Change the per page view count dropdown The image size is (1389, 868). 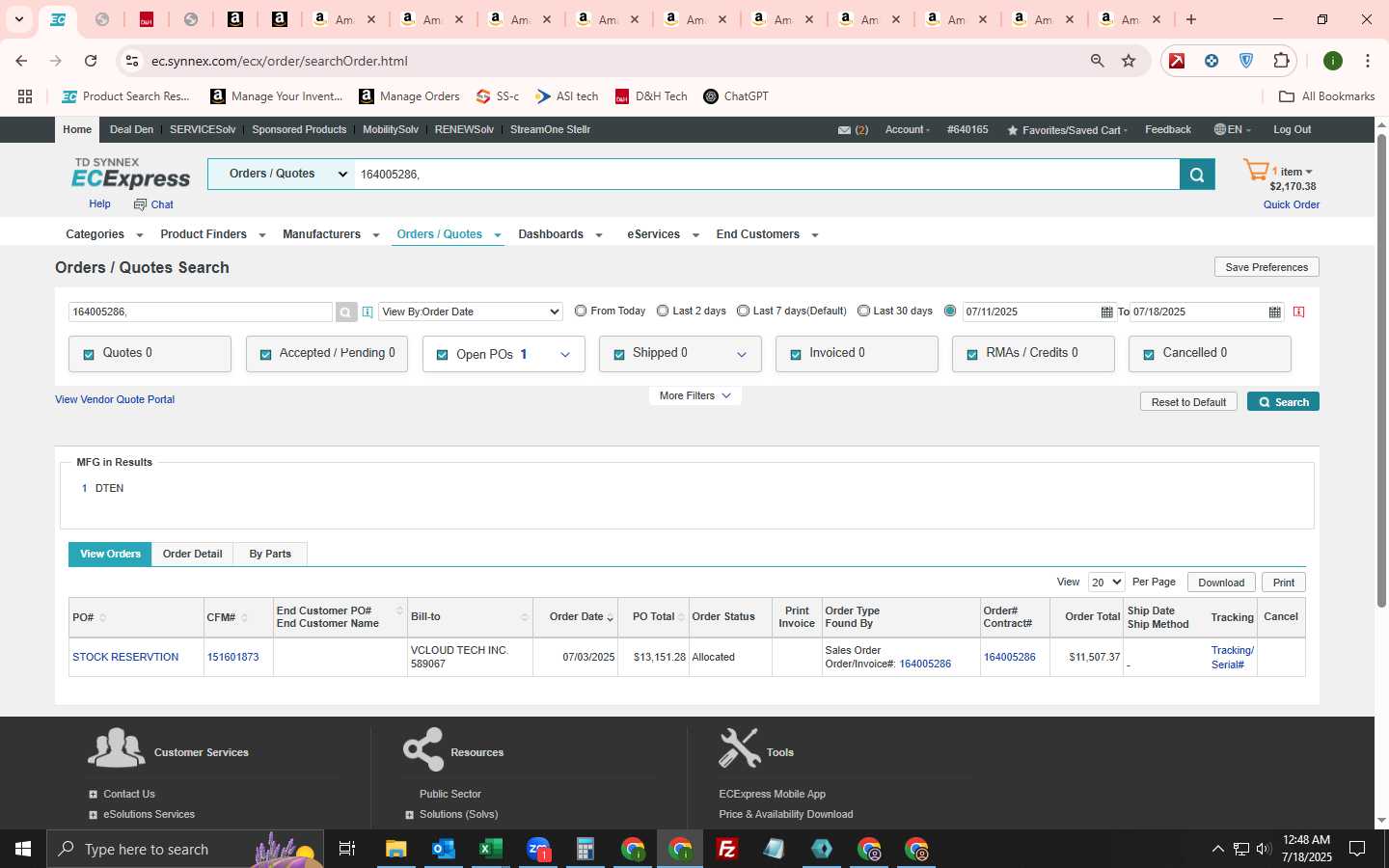[x=1105, y=582]
